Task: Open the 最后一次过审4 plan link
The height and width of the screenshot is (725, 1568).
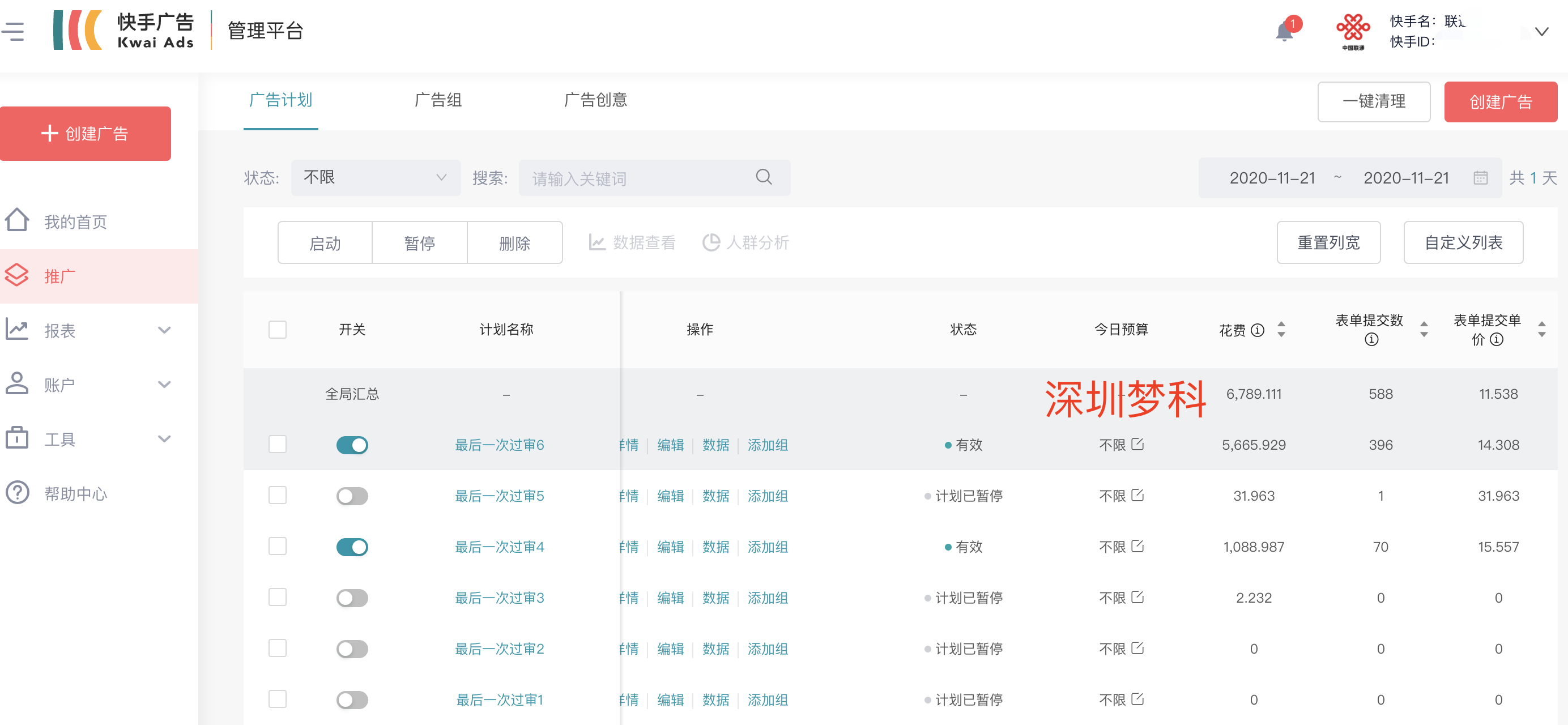Action: click(x=499, y=547)
